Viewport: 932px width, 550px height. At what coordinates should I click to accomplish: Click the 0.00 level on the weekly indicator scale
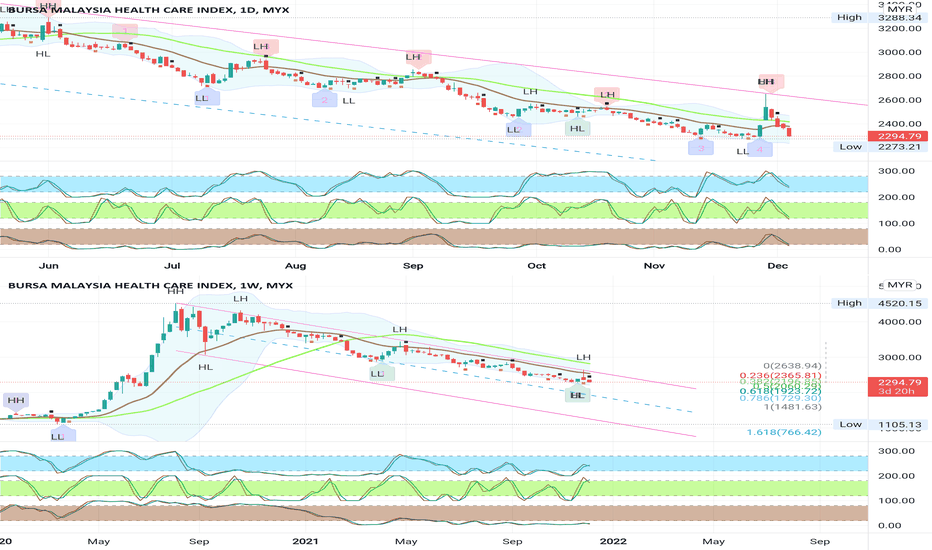point(890,526)
